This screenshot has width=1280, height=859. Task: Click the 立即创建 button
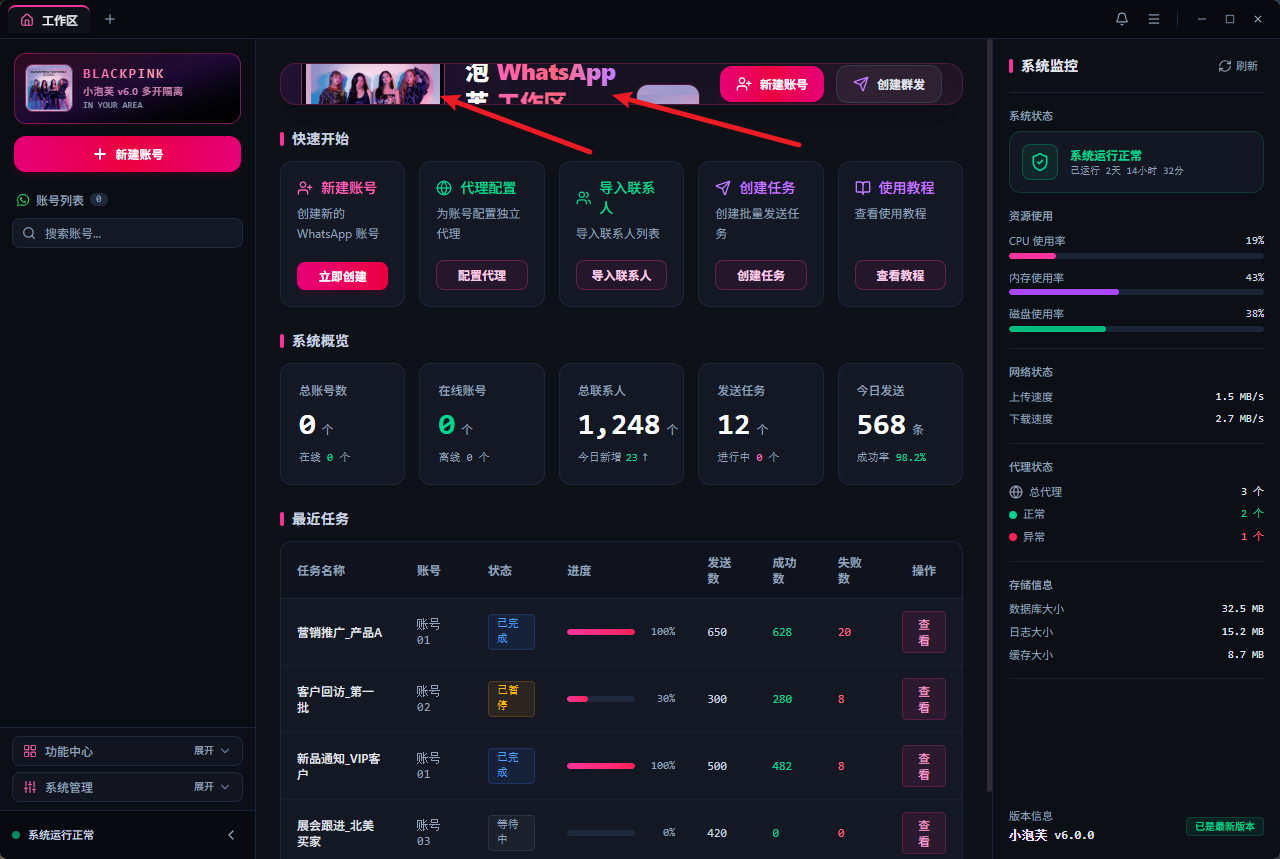click(342, 275)
